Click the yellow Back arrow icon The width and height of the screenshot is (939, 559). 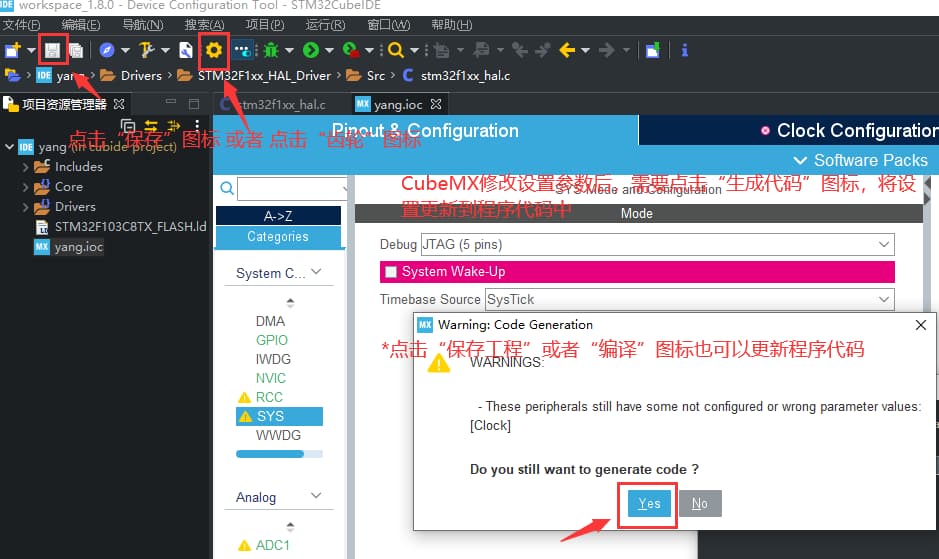567,49
